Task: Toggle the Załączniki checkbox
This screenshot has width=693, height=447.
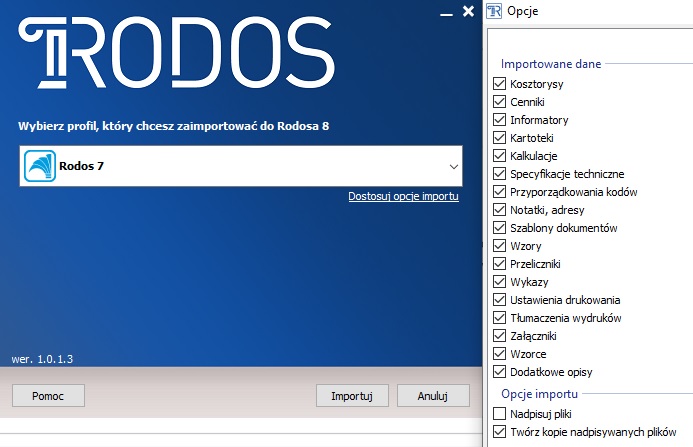Action: (499, 336)
